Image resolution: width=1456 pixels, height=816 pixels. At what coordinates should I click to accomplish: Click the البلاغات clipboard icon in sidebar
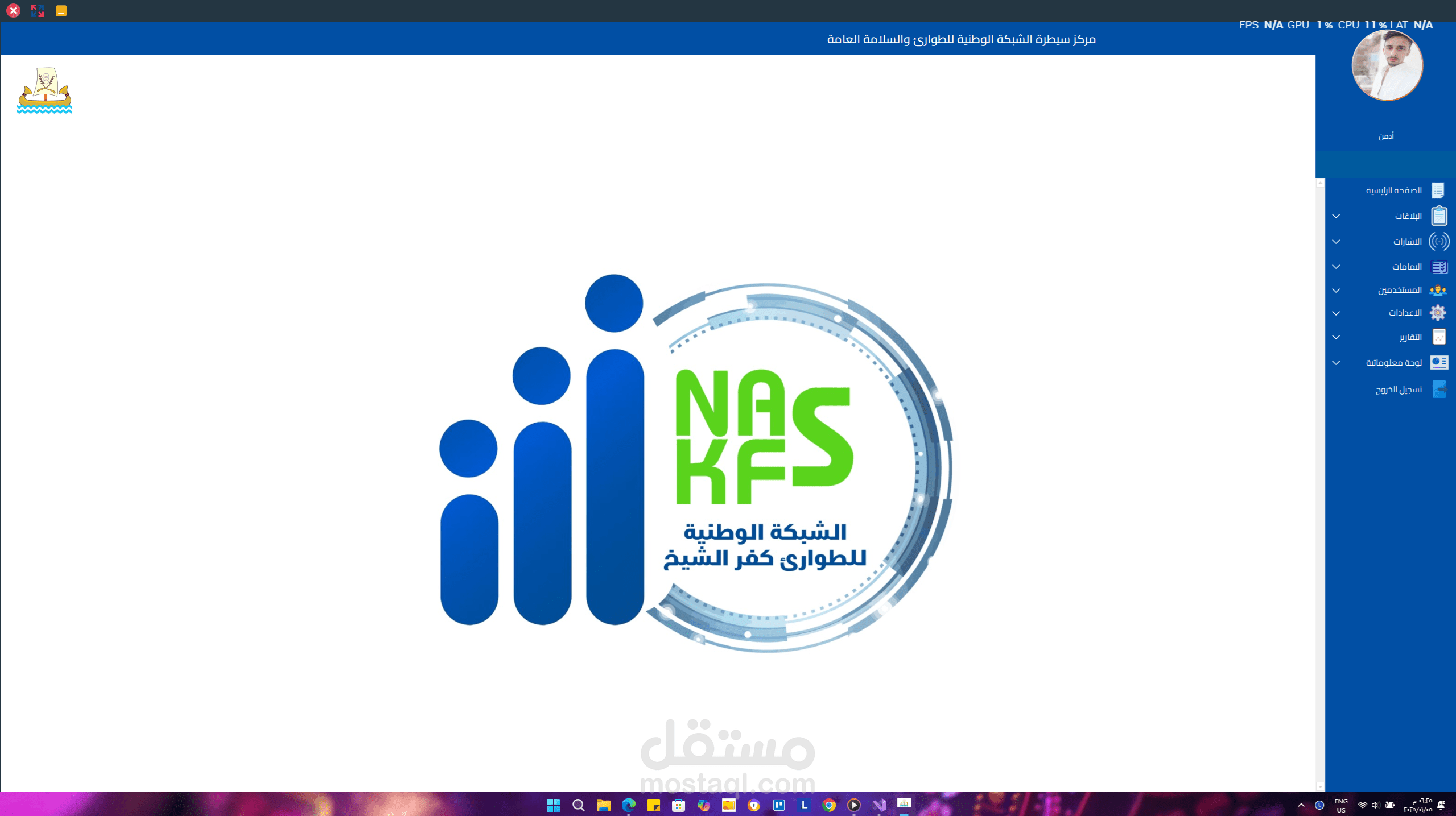coord(1439,215)
